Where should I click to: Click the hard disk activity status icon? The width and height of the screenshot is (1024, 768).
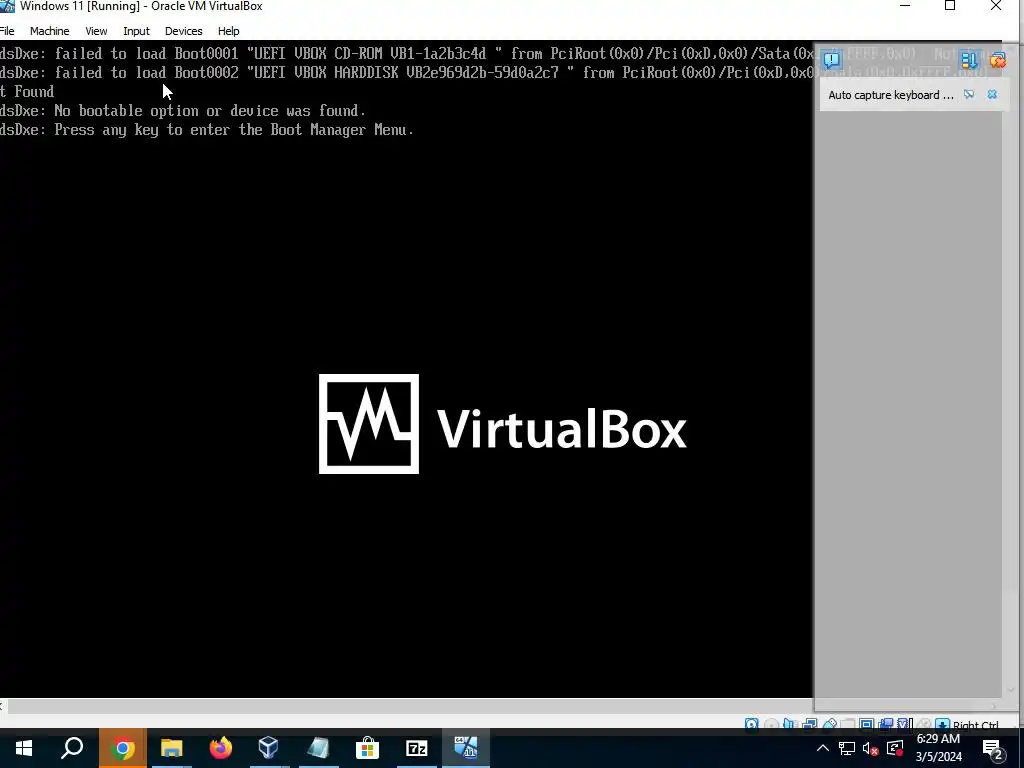tap(751, 724)
